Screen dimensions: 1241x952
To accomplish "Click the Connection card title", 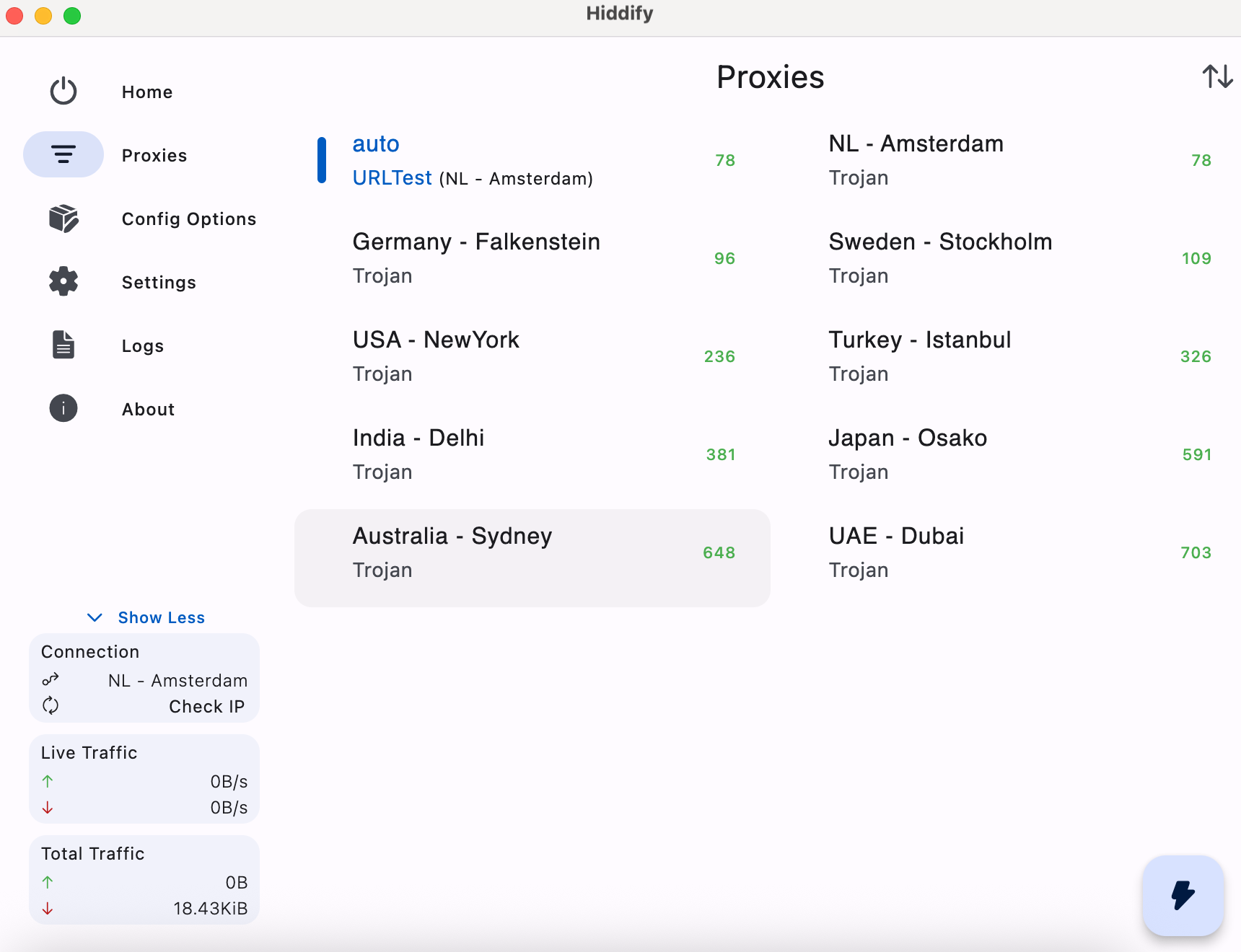I will click(x=90, y=652).
